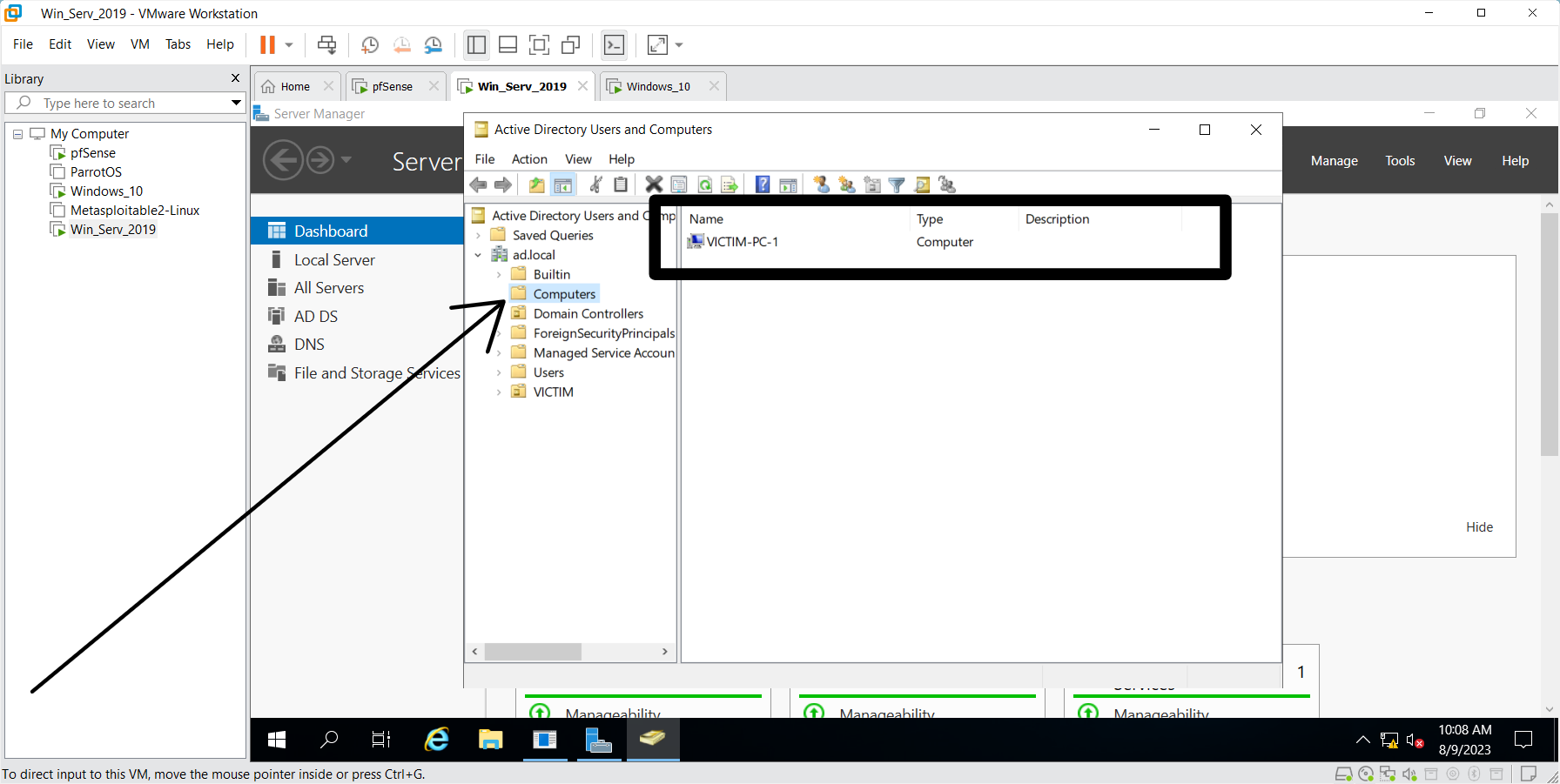This screenshot has width=1560, height=784.
Task: Open the VMware console view icon
Action: [x=615, y=44]
